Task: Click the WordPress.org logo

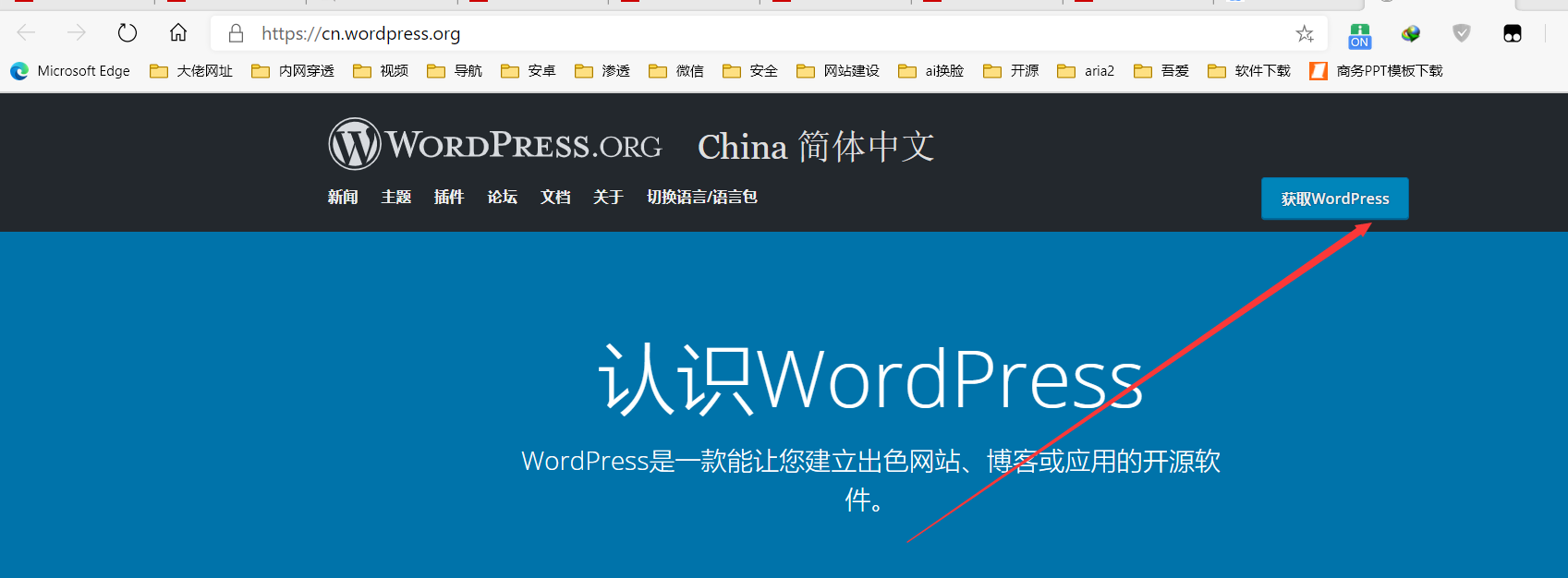Action: pos(495,144)
